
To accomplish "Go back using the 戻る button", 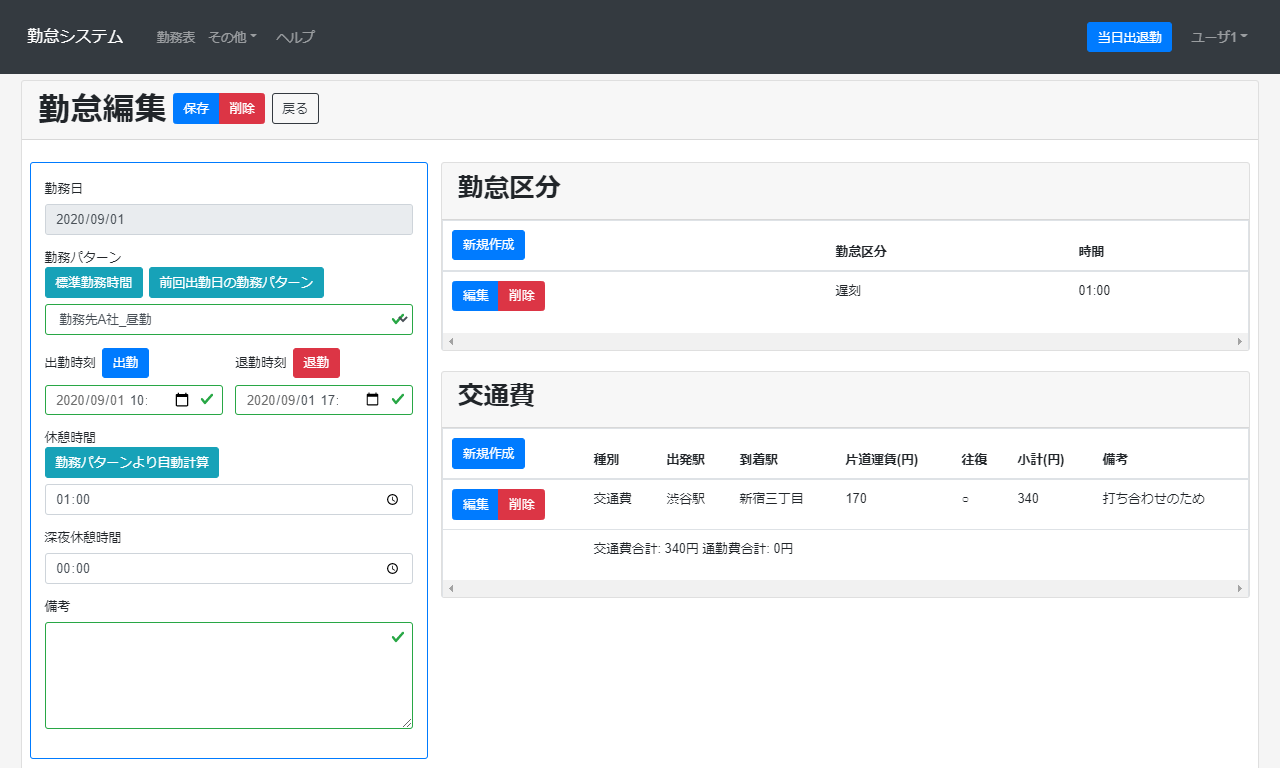I will pyautogui.click(x=294, y=108).
